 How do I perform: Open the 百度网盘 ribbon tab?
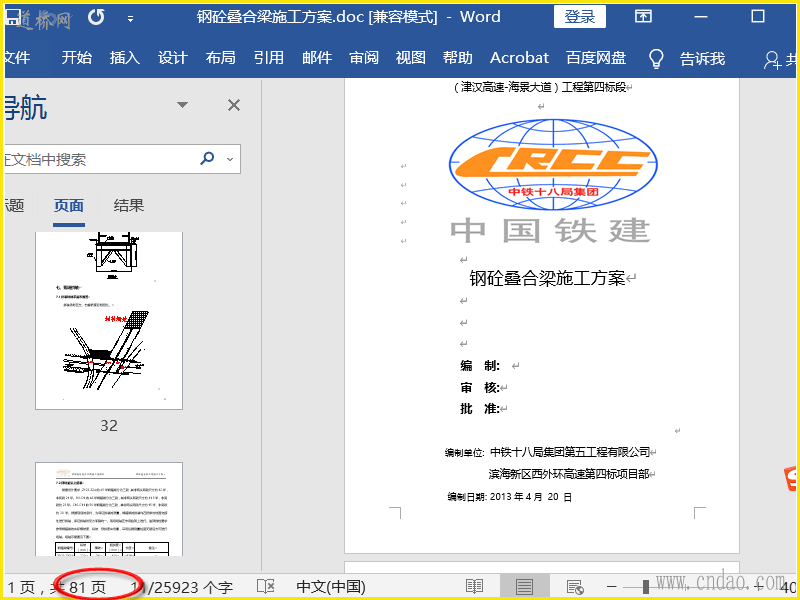coord(596,58)
